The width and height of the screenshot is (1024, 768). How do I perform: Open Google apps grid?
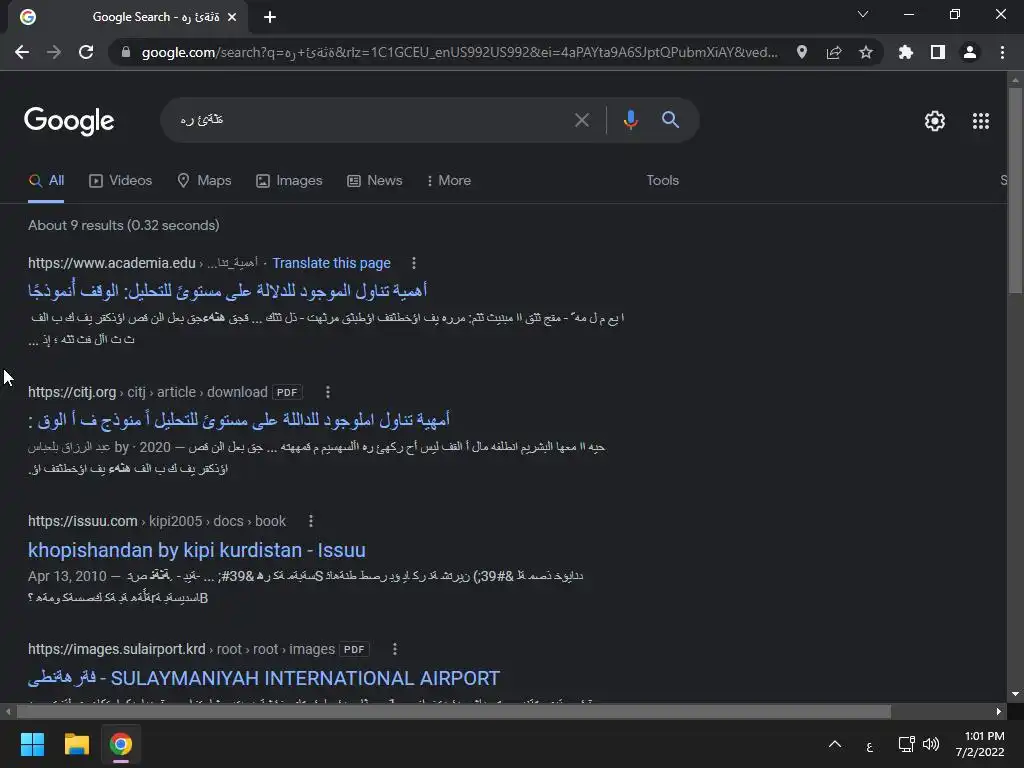(x=981, y=121)
